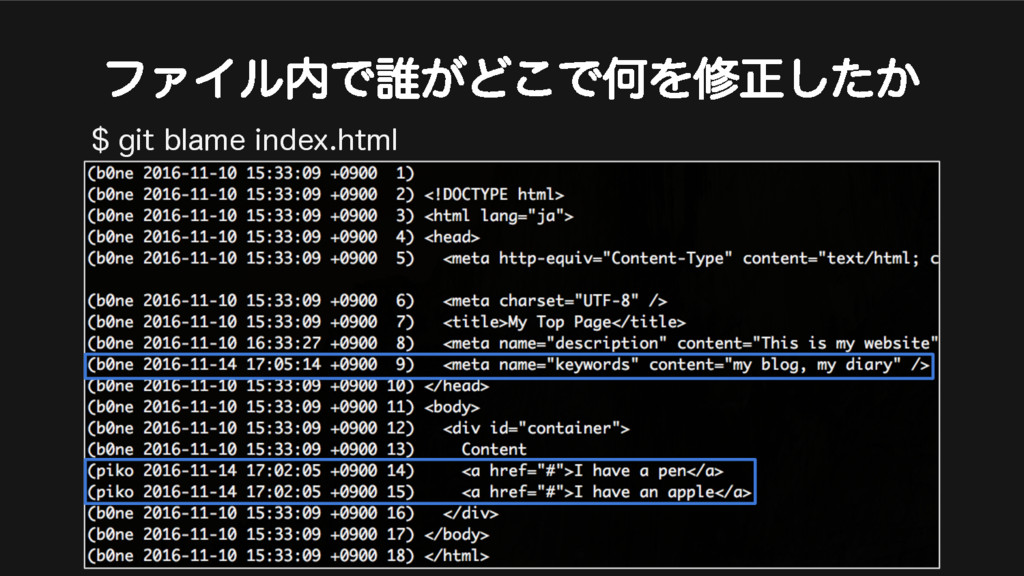
Task: Click the <title>My Top Page</title> line
Action: click(386, 322)
